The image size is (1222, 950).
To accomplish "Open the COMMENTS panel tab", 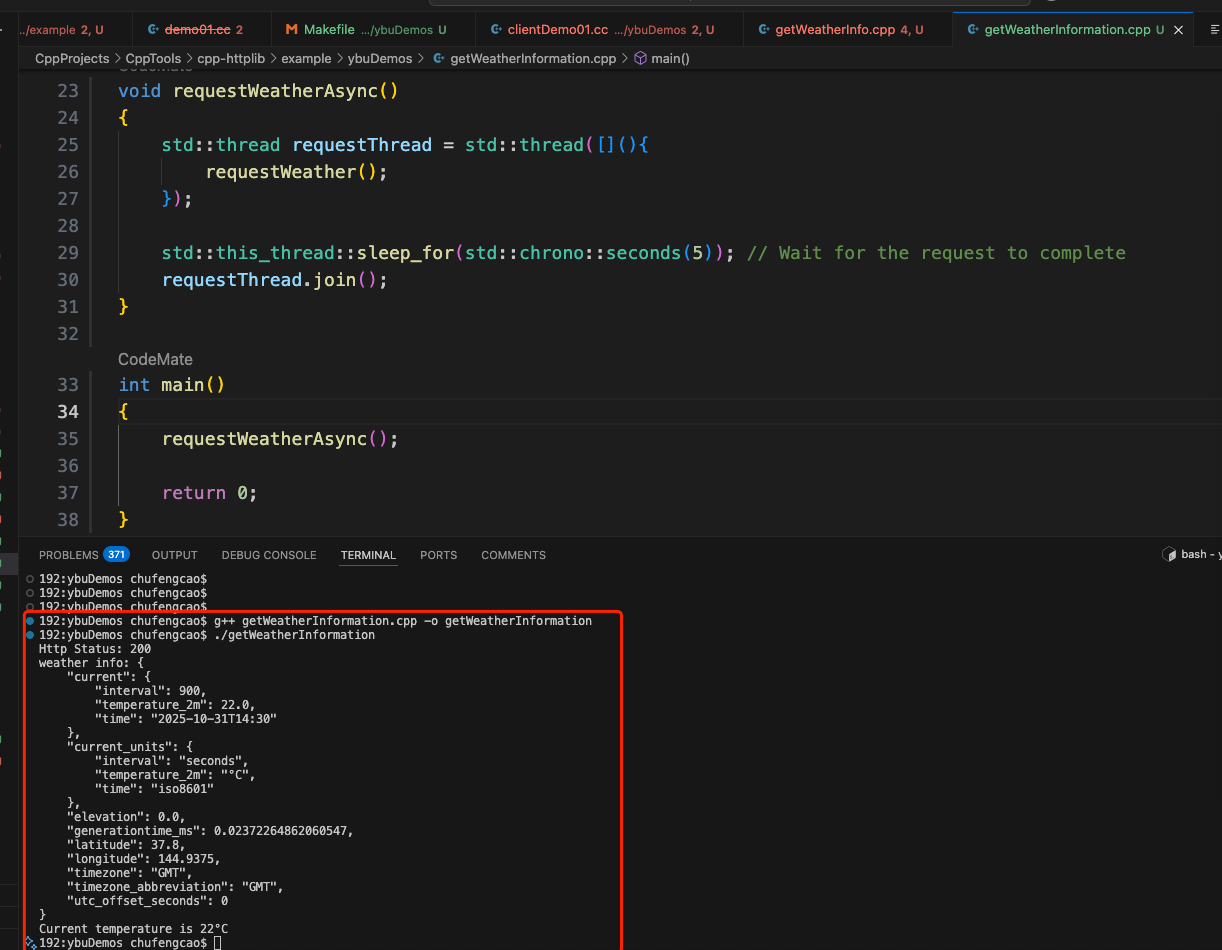I will tap(513, 555).
